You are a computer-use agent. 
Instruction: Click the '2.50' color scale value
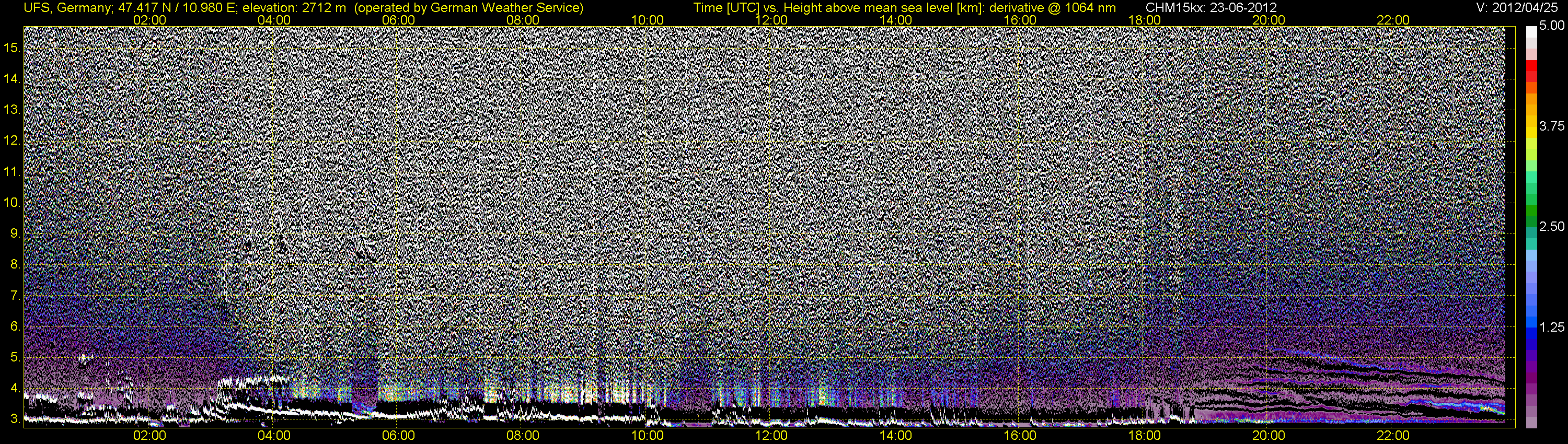1552,227
